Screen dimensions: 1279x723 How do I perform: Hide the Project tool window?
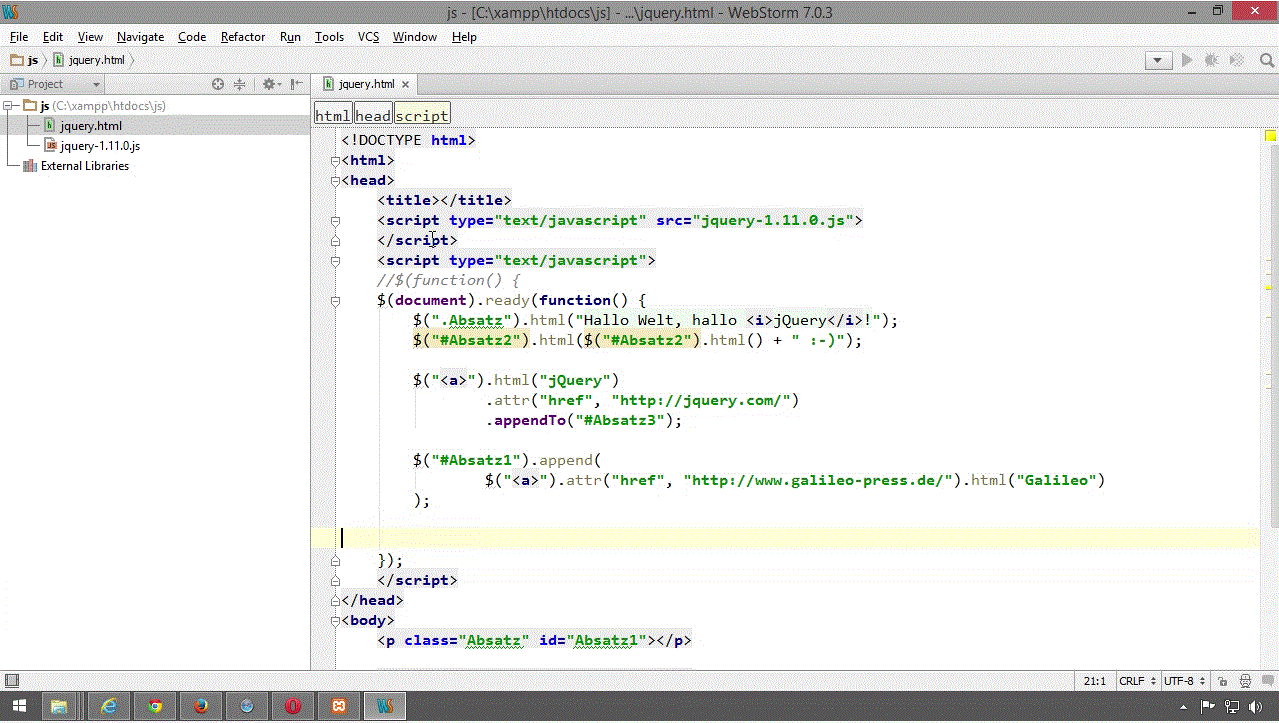click(x=296, y=84)
